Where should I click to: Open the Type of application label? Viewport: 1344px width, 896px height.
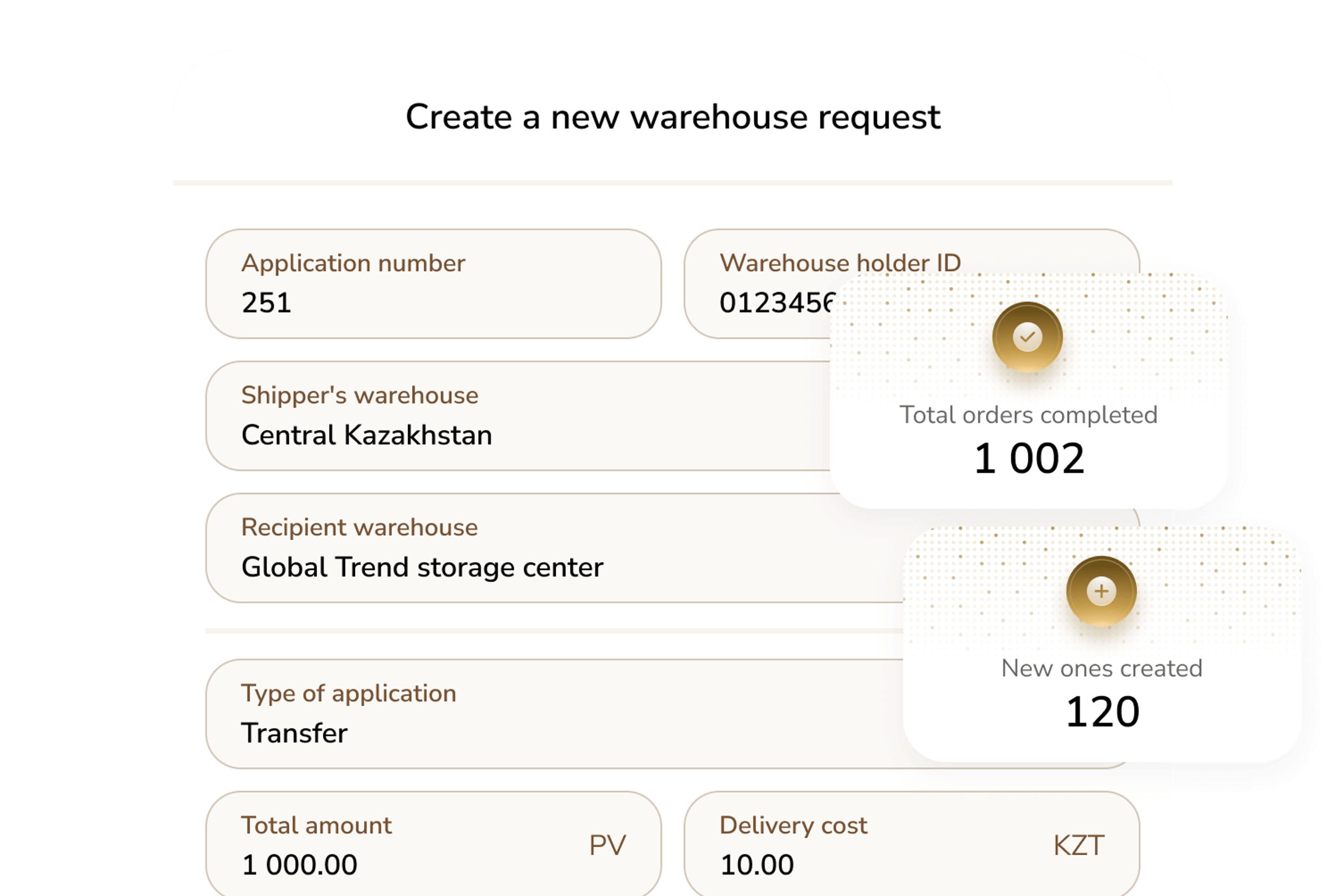(x=349, y=693)
